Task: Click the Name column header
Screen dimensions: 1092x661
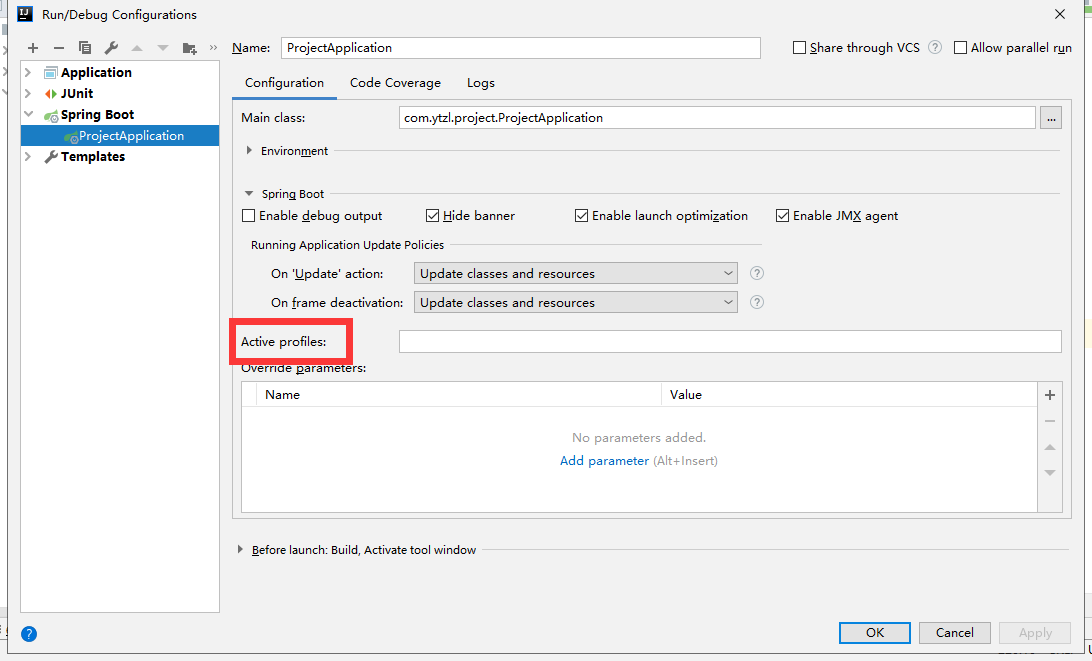Action: (x=459, y=394)
